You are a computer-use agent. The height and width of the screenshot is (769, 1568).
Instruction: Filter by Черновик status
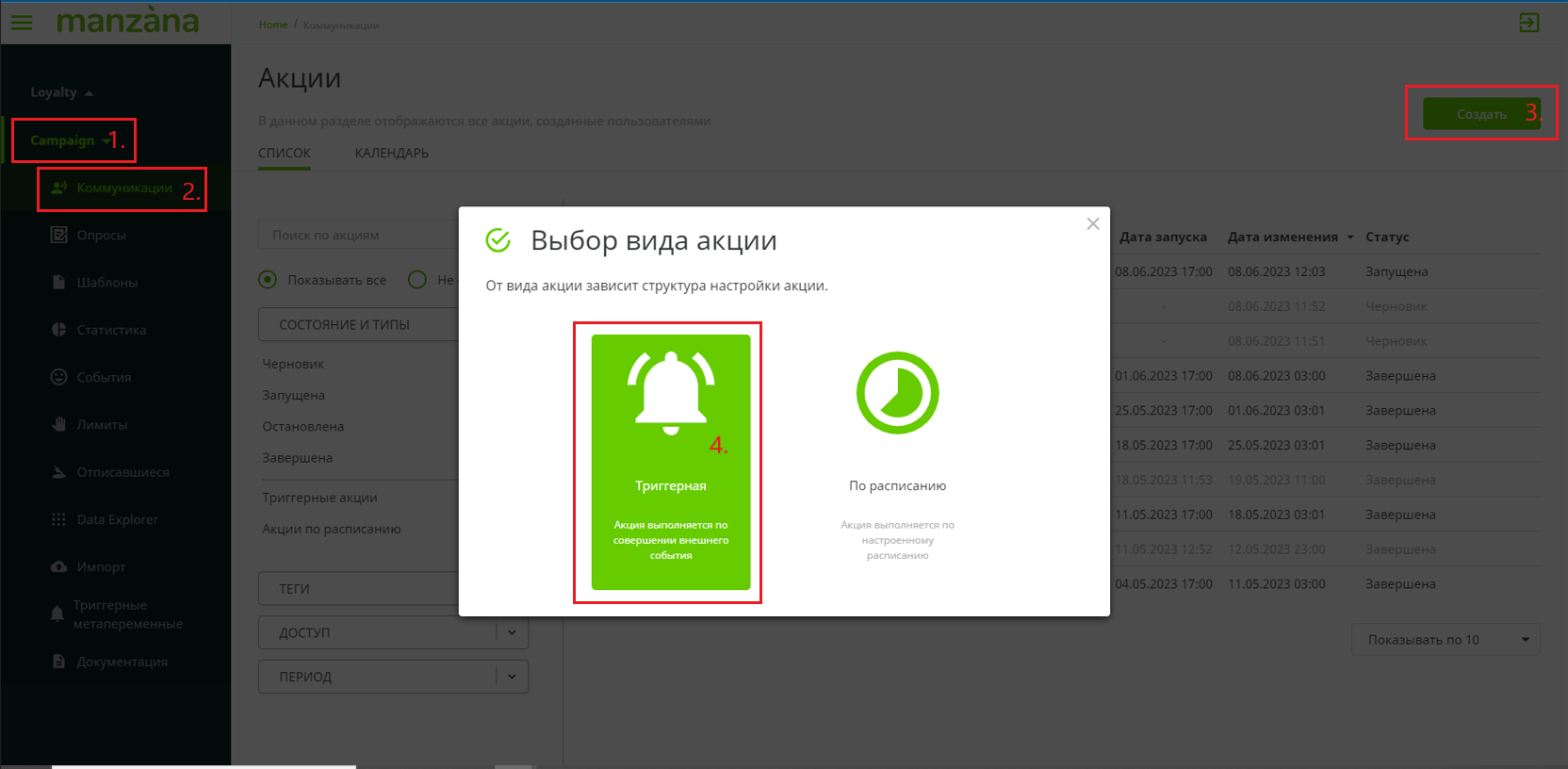point(293,364)
